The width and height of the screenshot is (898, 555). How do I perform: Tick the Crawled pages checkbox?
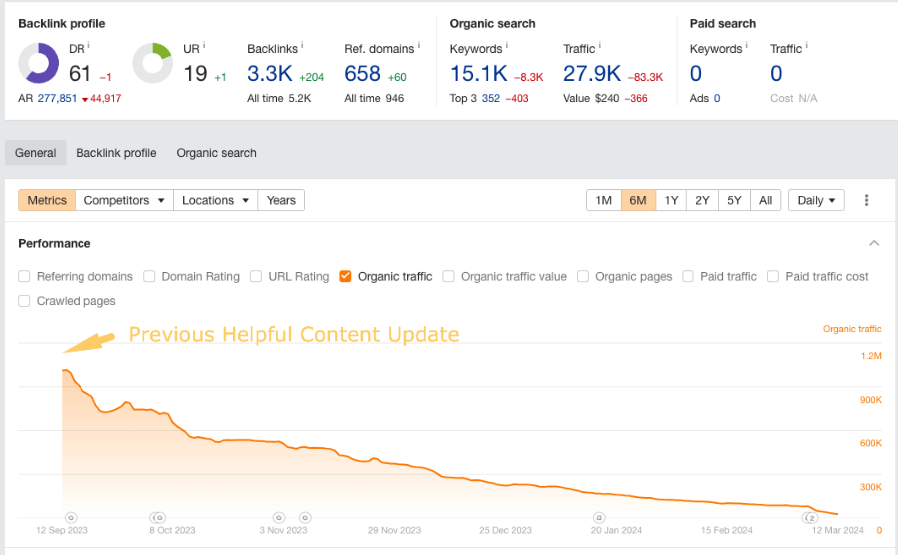click(x=24, y=301)
